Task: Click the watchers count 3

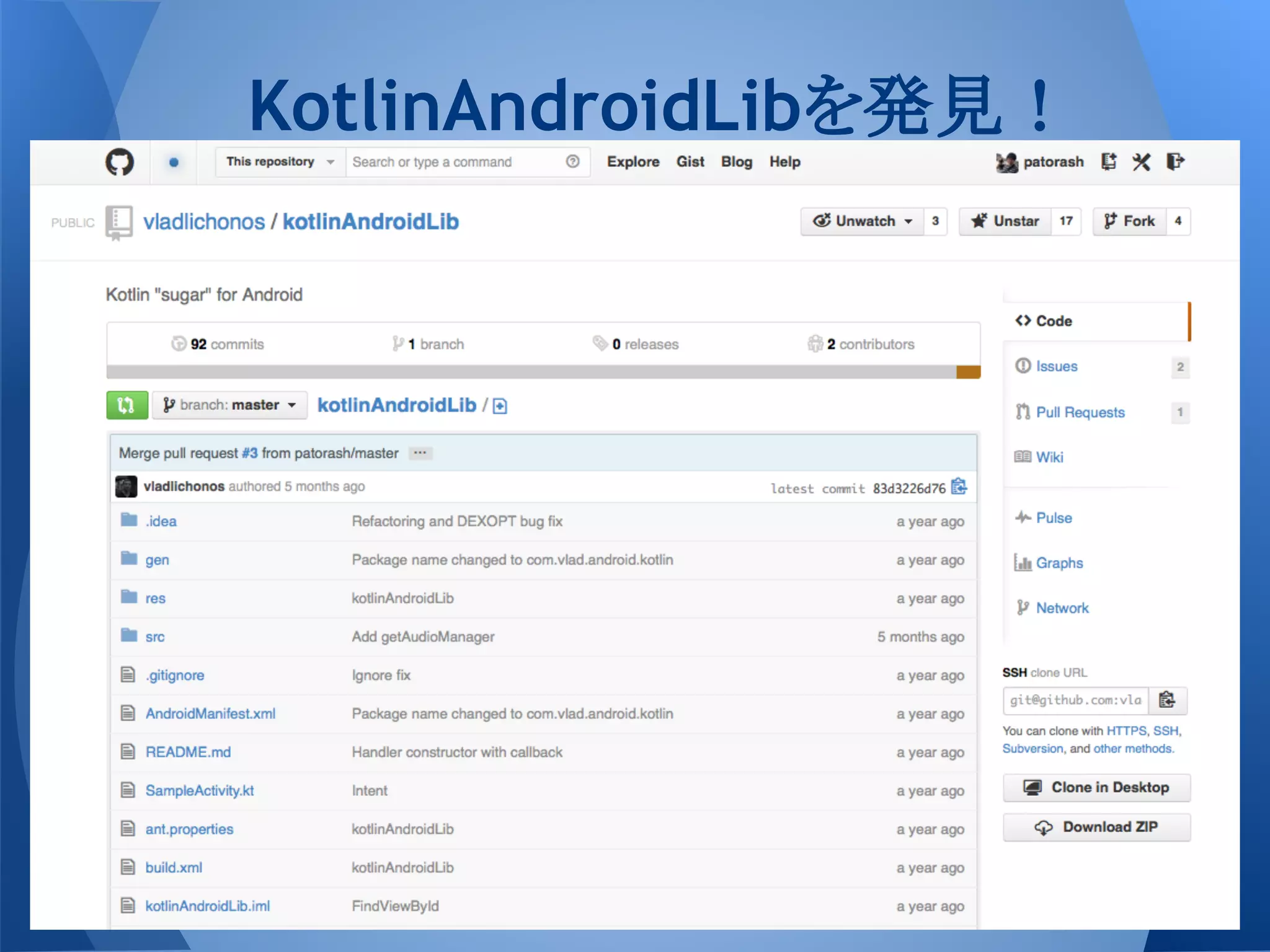Action: [x=935, y=221]
